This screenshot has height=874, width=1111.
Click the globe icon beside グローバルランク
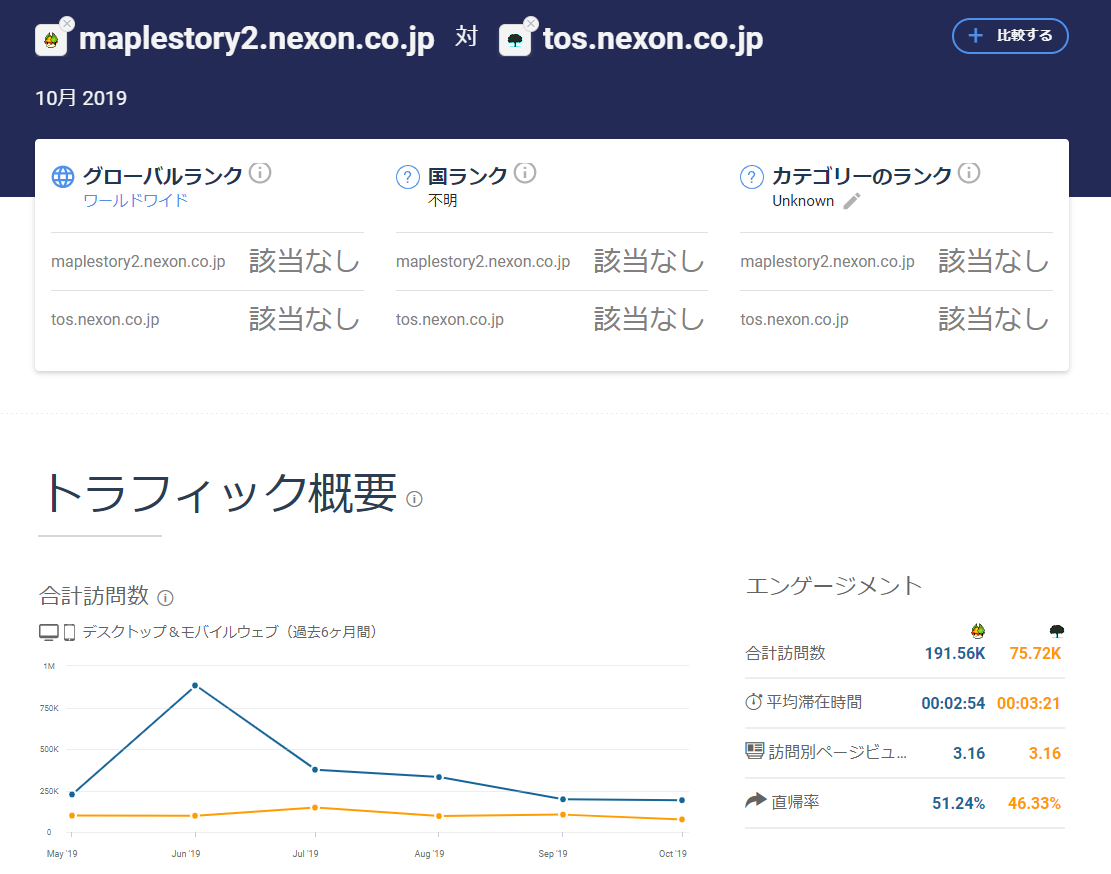[63, 176]
